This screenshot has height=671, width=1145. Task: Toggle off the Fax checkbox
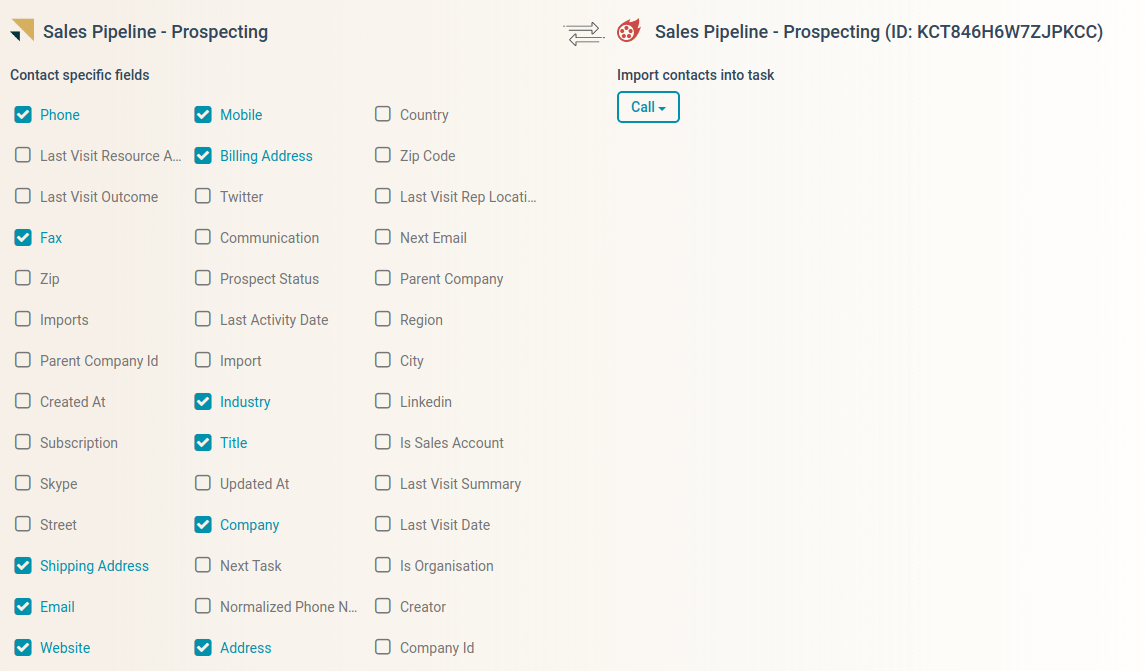(23, 237)
